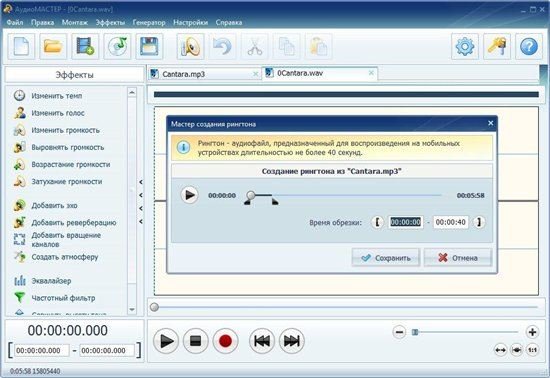Click the trim end time field 00:00:40
Viewport: 550px width, 378px height.
point(450,222)
